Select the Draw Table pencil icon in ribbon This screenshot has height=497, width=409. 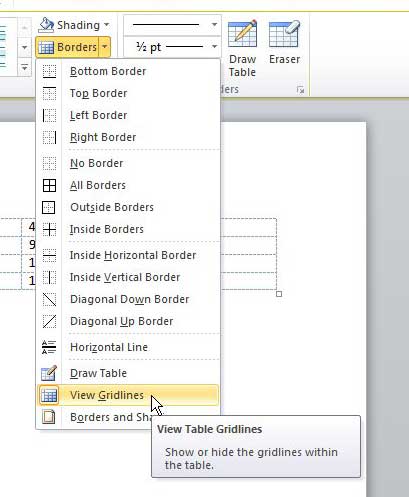242,33
